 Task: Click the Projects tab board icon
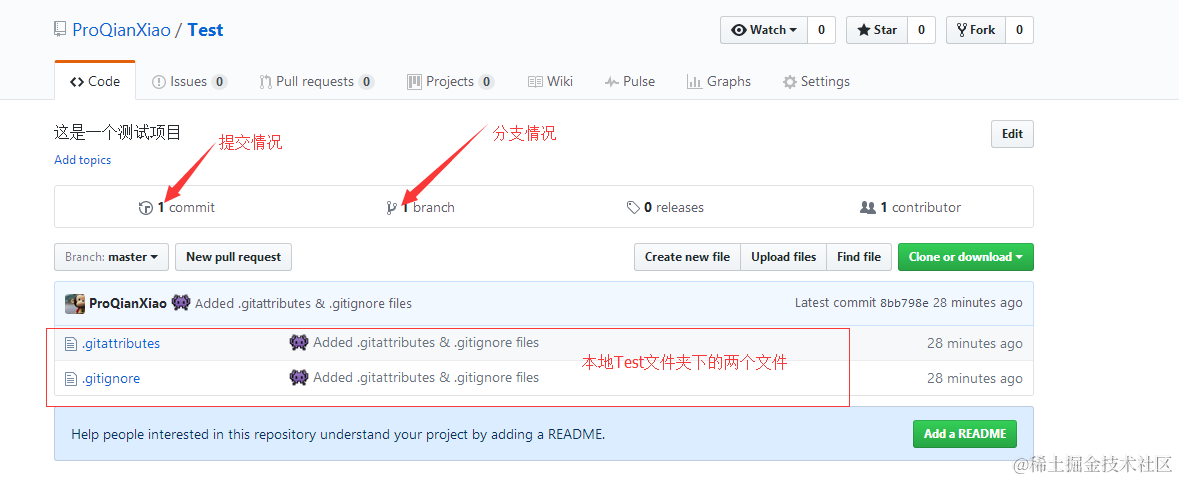[x=414, y=82]
